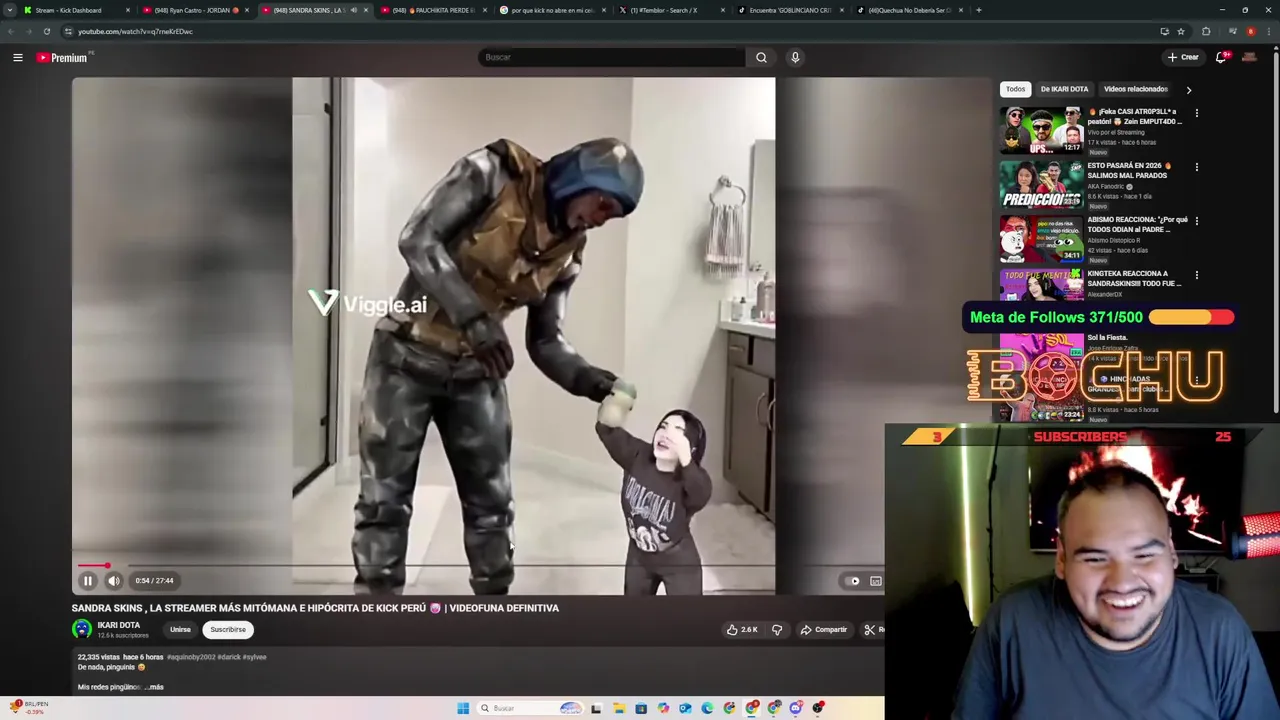This screenshot has height=720, width=1280.
Task: Click the Unirse join button
Action: pyautogui.click(x=180, y=630)
